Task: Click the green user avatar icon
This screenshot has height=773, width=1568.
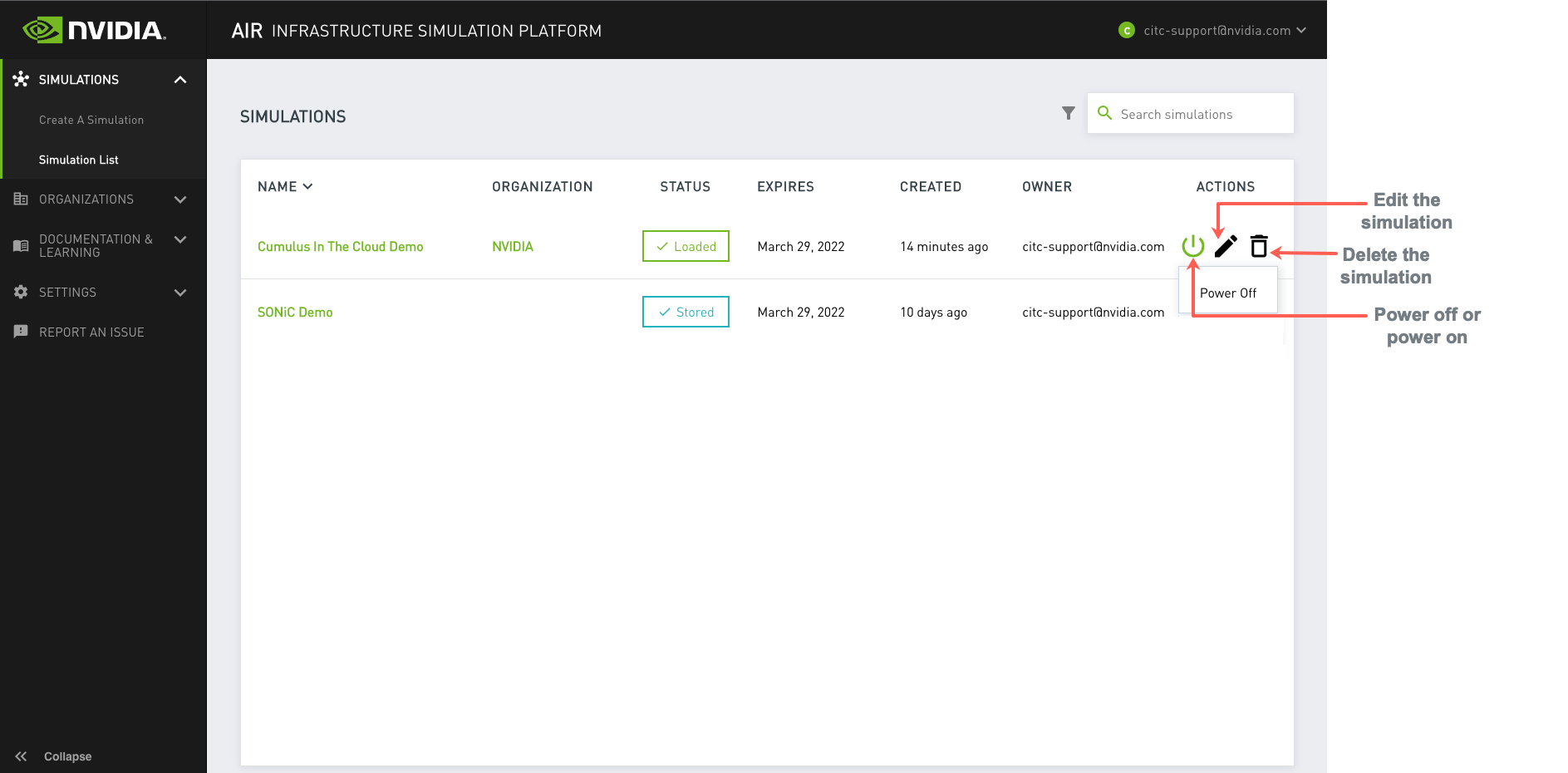Action: (x=1127, y=31)
